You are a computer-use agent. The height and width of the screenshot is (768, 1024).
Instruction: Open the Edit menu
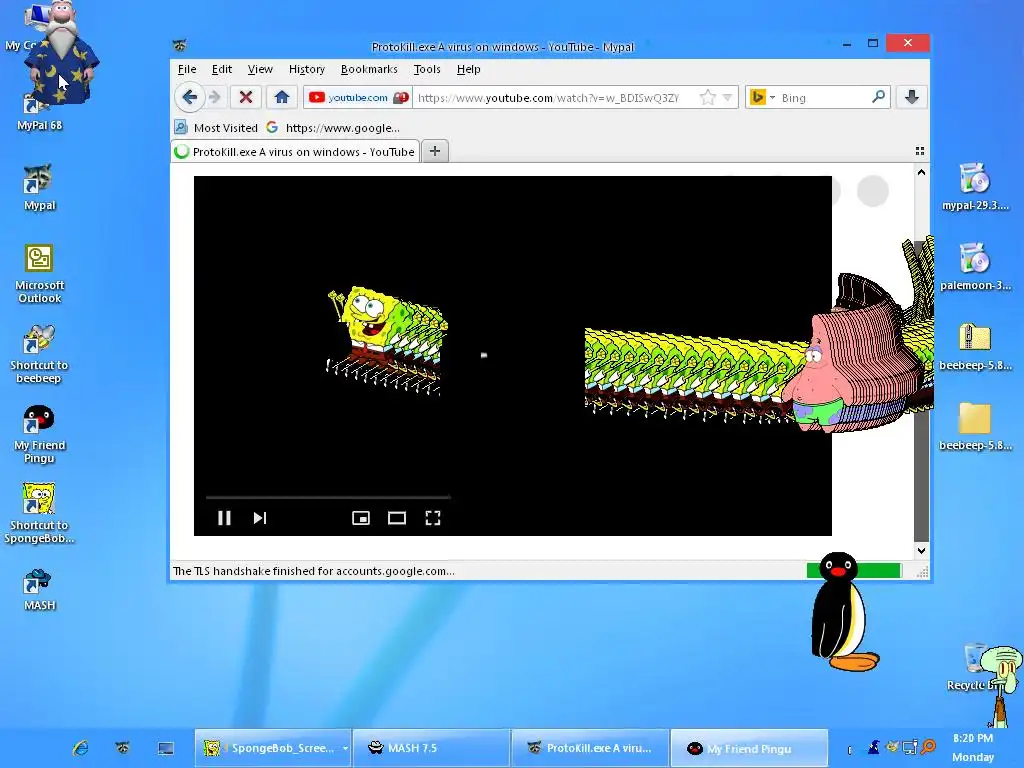pos(221,69)
